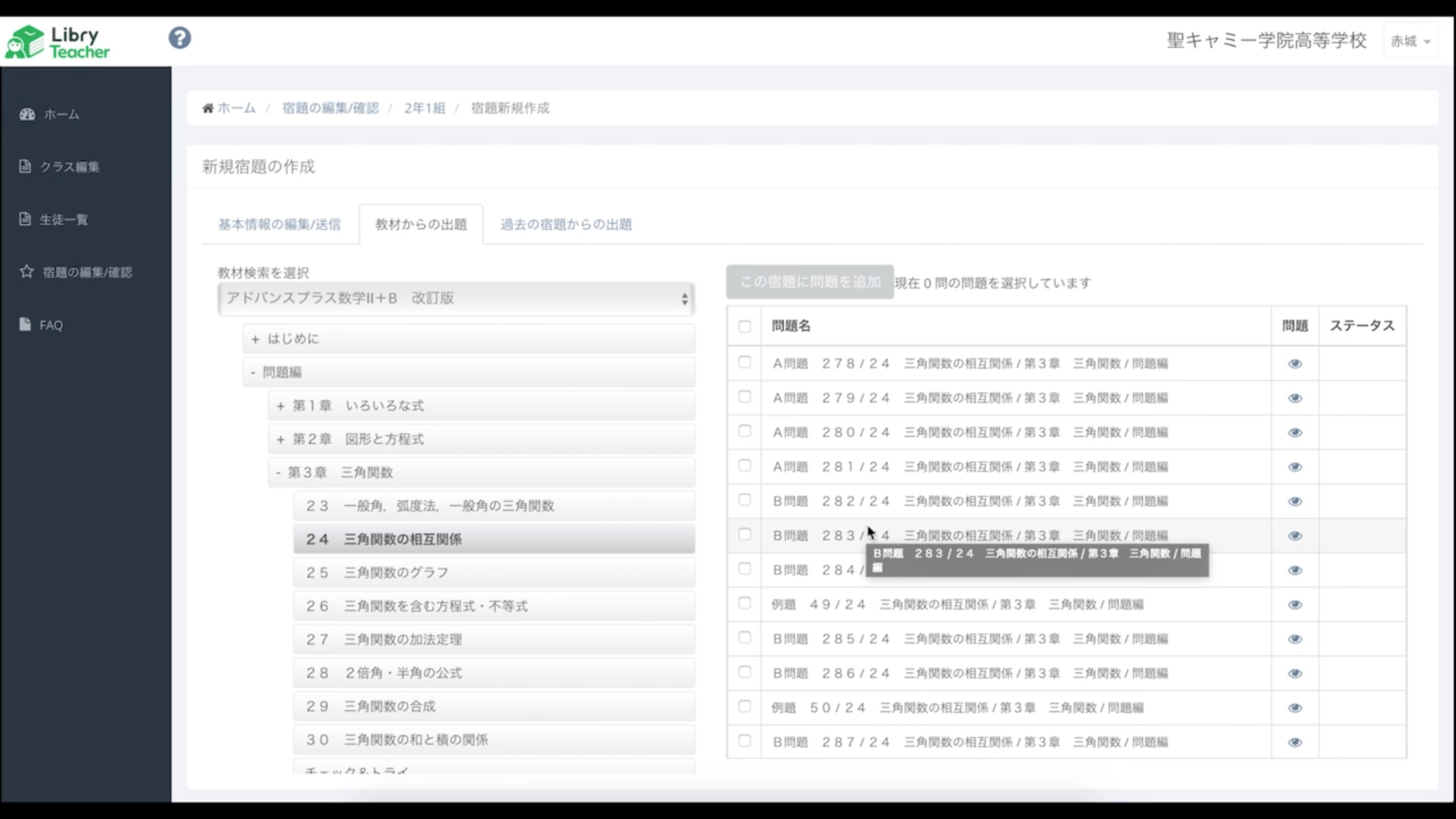Open the textbook selection dropdown
1456x819 pixels.
pos(456,299)
